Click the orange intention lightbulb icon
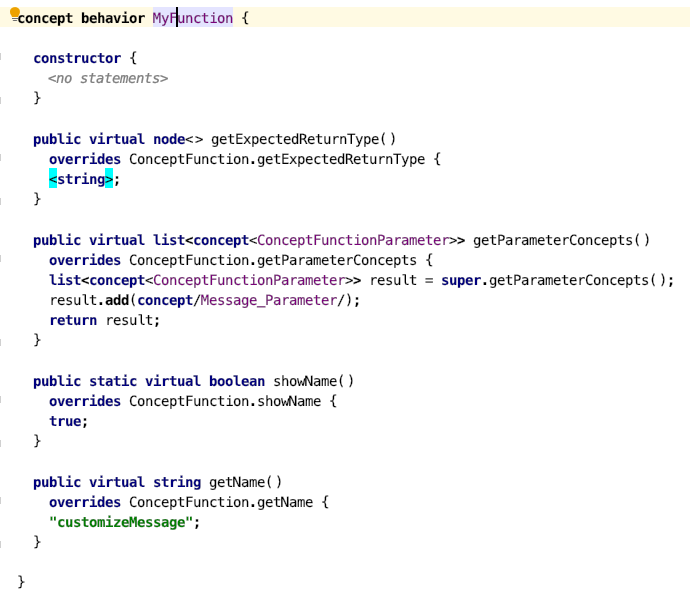This screenshot has width=690, height=597. [x=14, y=13]
